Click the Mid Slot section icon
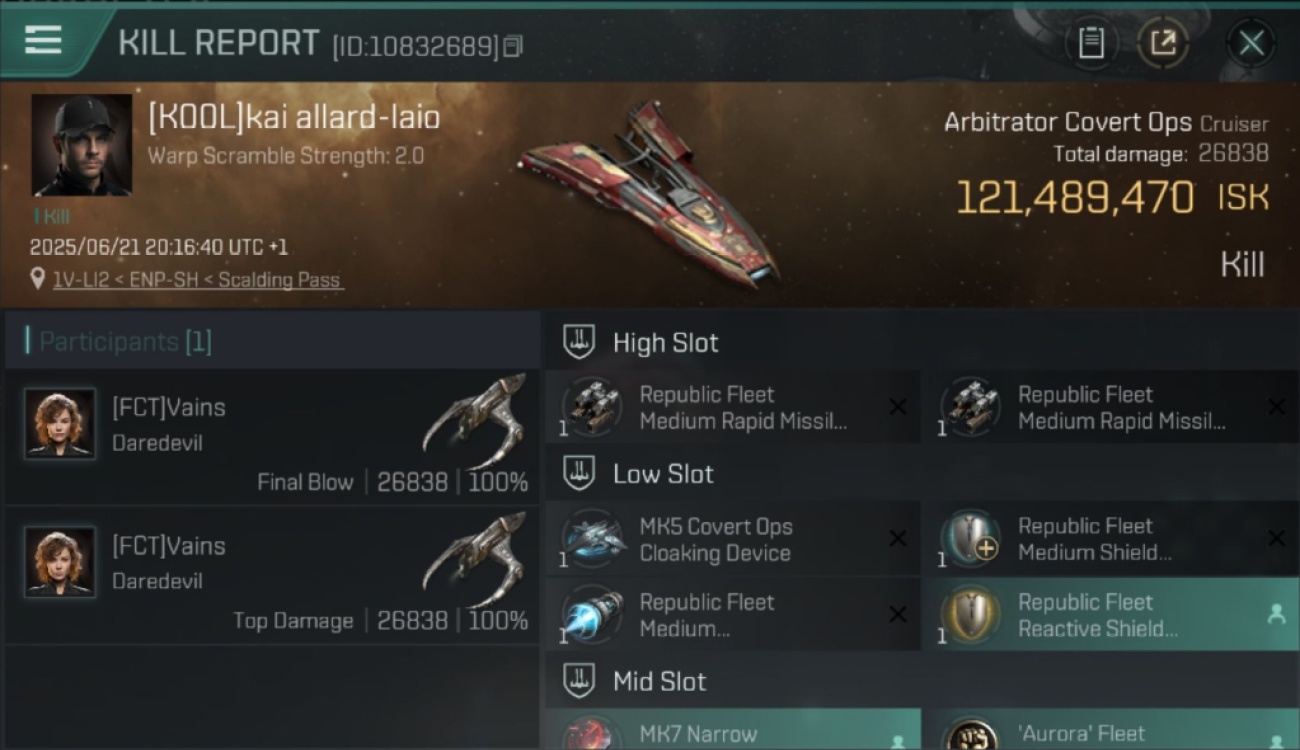1300x750 pixels. pos(579,681)
